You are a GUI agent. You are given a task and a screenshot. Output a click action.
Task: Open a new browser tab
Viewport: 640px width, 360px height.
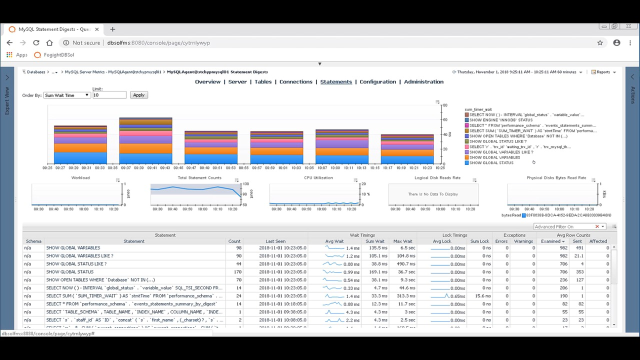click(112, 29)
